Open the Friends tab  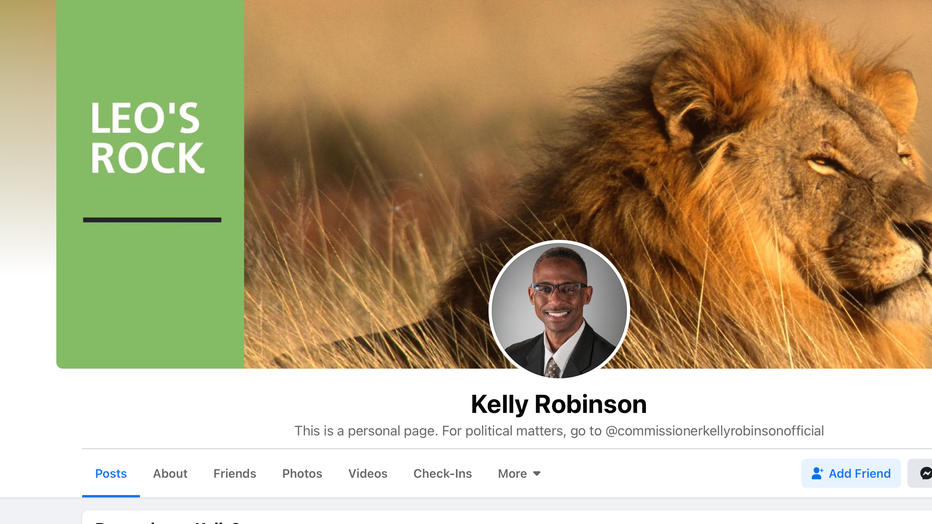[235, 474]
